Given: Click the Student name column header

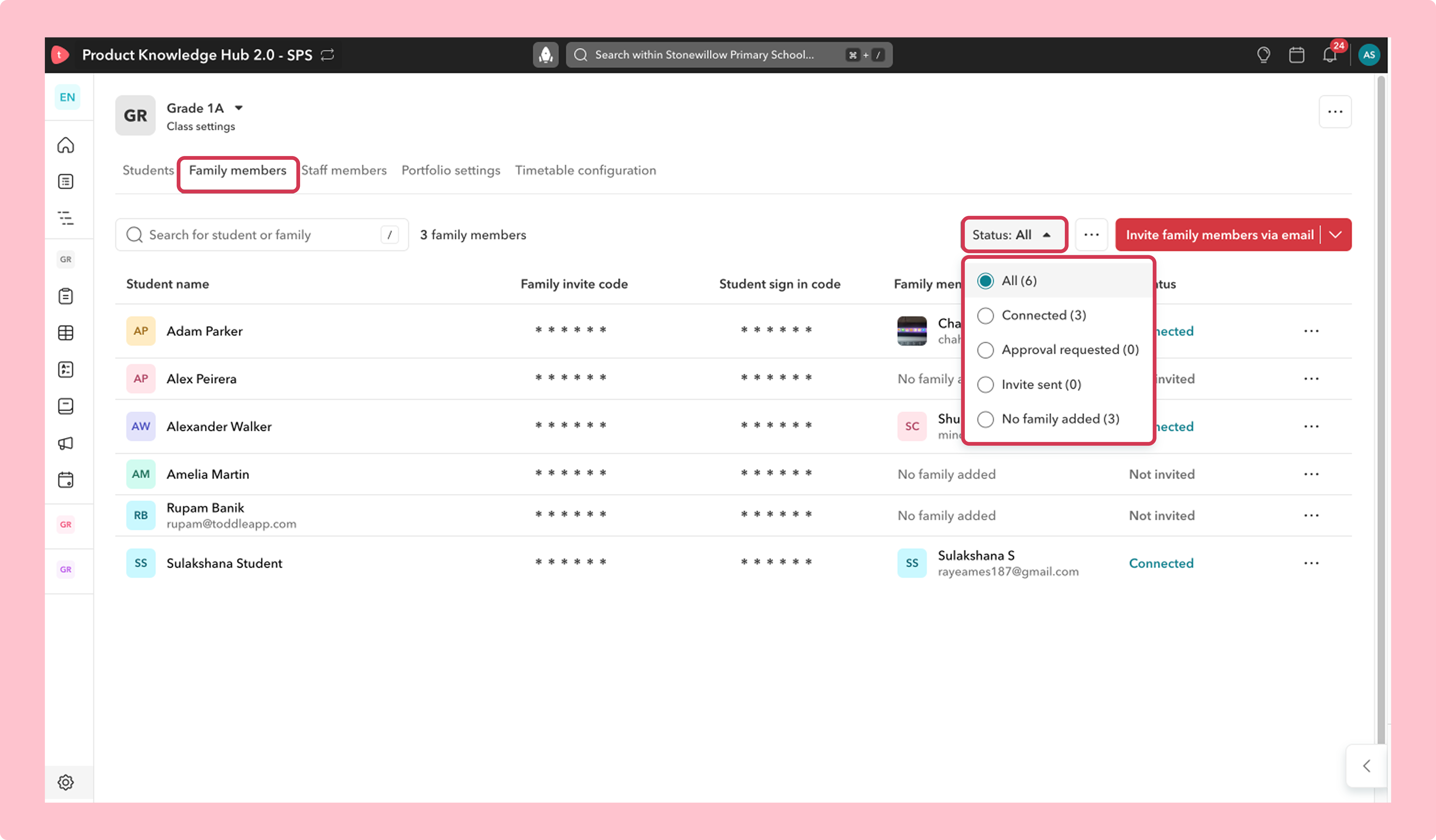Looking at the screenshot, I should [x=168, y=284].
